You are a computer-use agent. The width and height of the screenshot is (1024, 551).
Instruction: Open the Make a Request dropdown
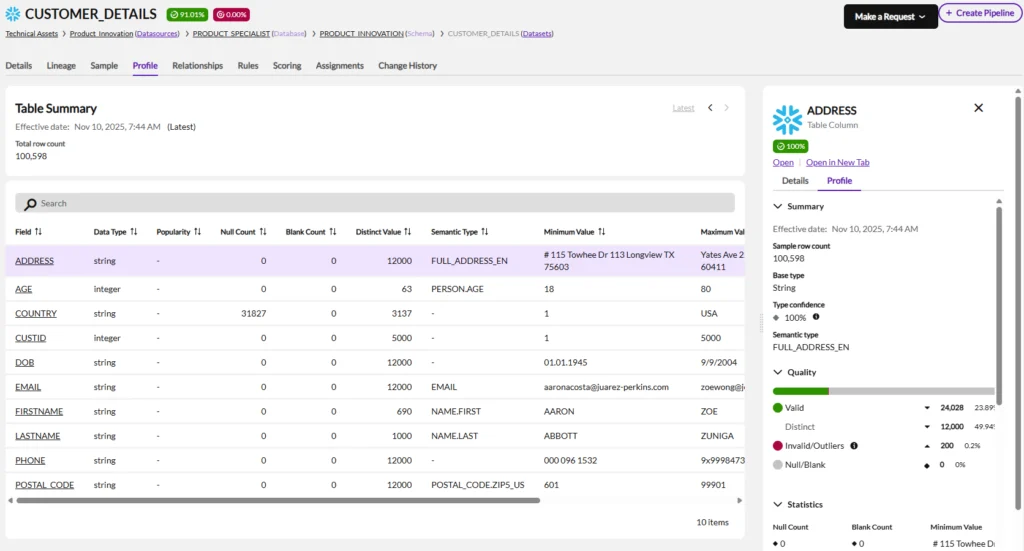pos(890,16)
